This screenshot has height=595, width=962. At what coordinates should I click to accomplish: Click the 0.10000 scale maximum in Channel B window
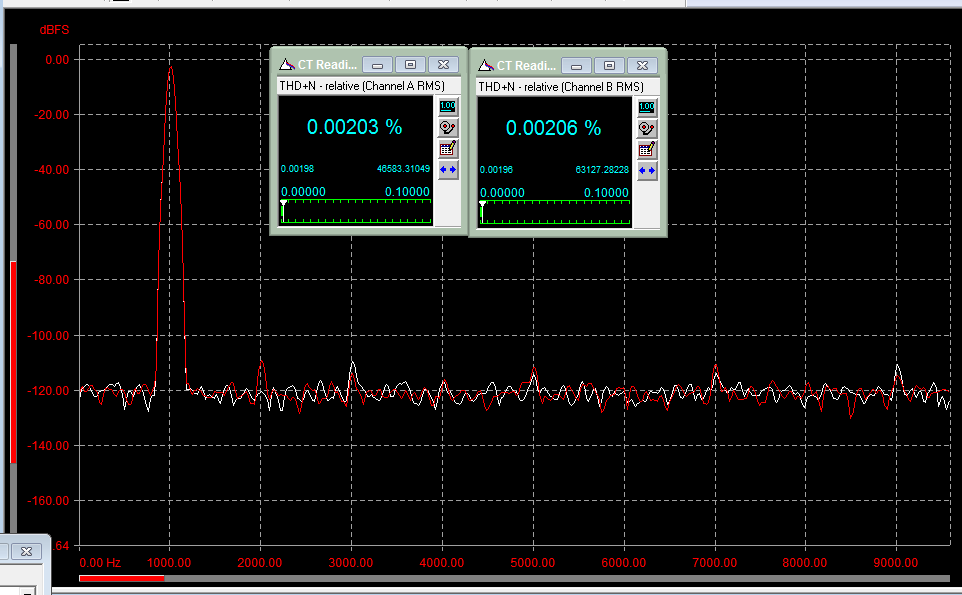point(606,193)
